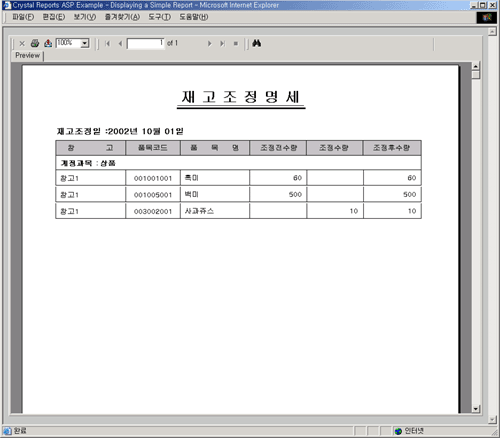This screenshot has height=438, width=500.
Task: Click the report scrollbar up arrow
Action: tap(476, 66)
